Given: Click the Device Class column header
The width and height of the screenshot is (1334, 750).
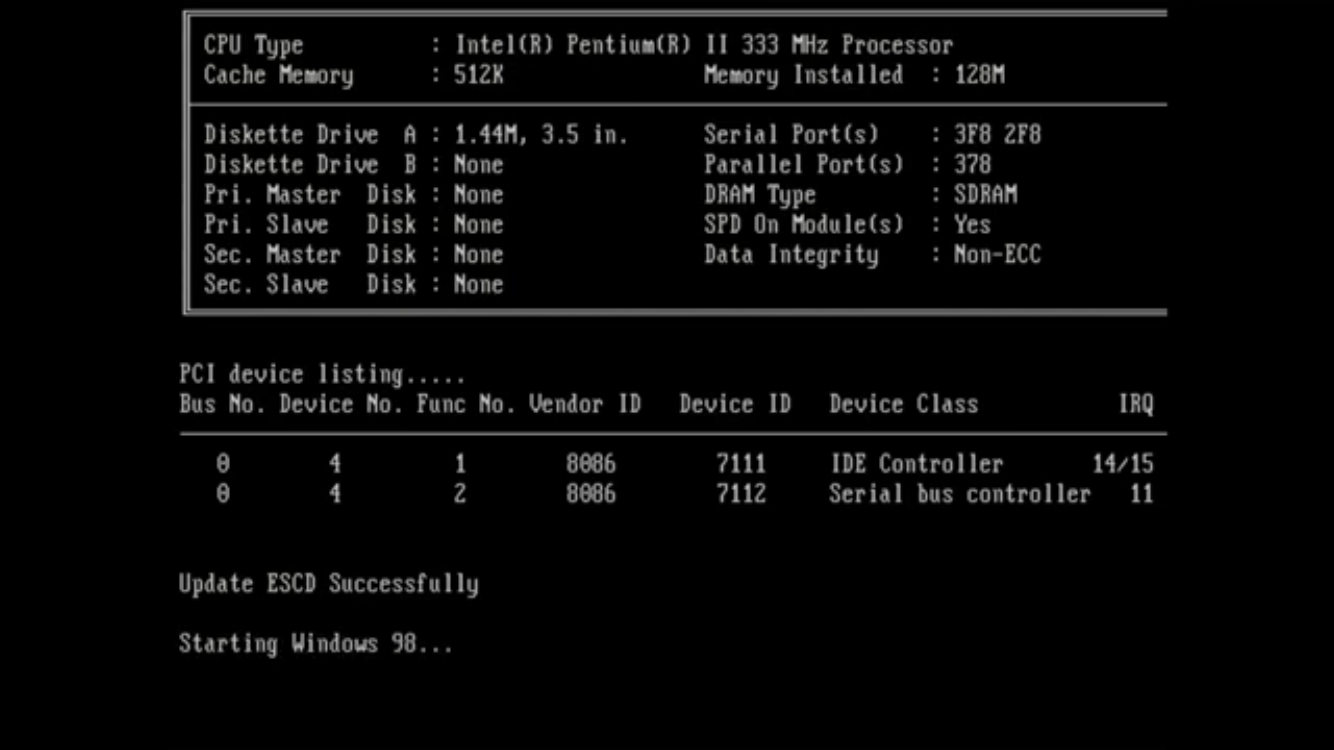Looking at the screenshot, I should click(x=903, y=405).
